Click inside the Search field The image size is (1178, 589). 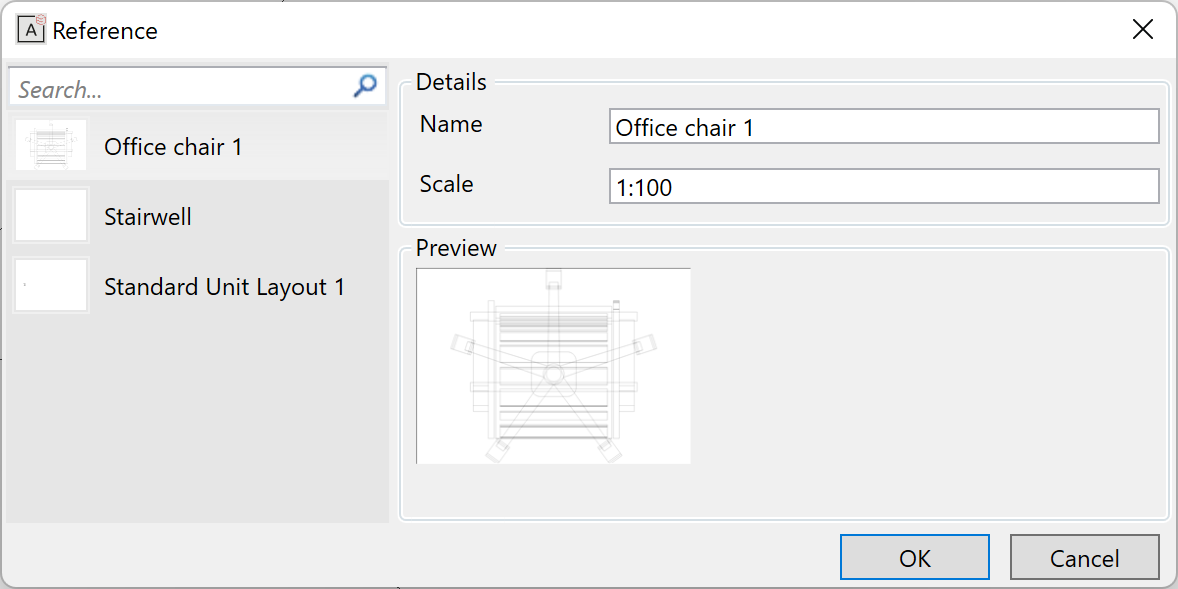[x=180, y=86]
